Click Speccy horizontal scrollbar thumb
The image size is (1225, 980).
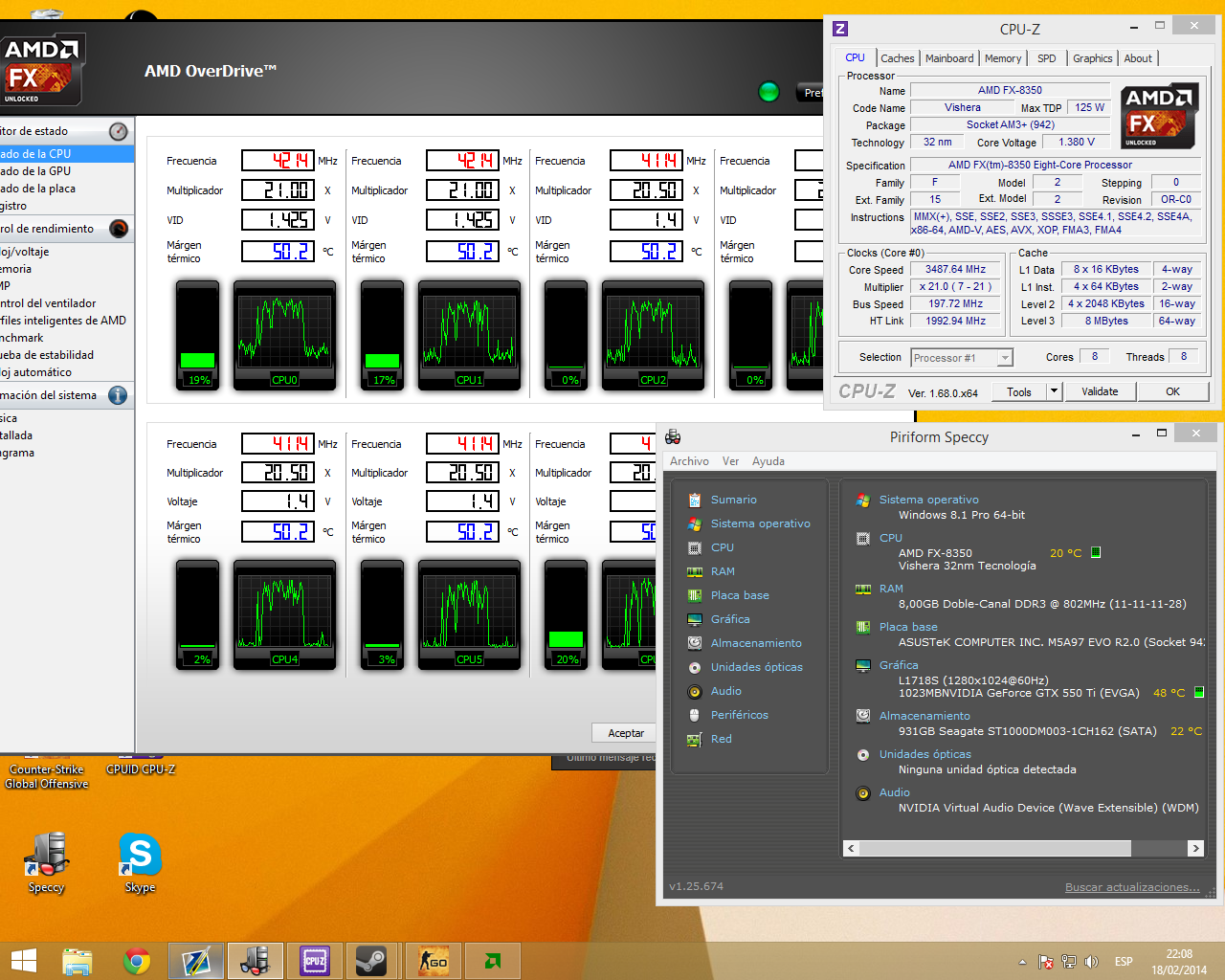click(x=995, y=848)
